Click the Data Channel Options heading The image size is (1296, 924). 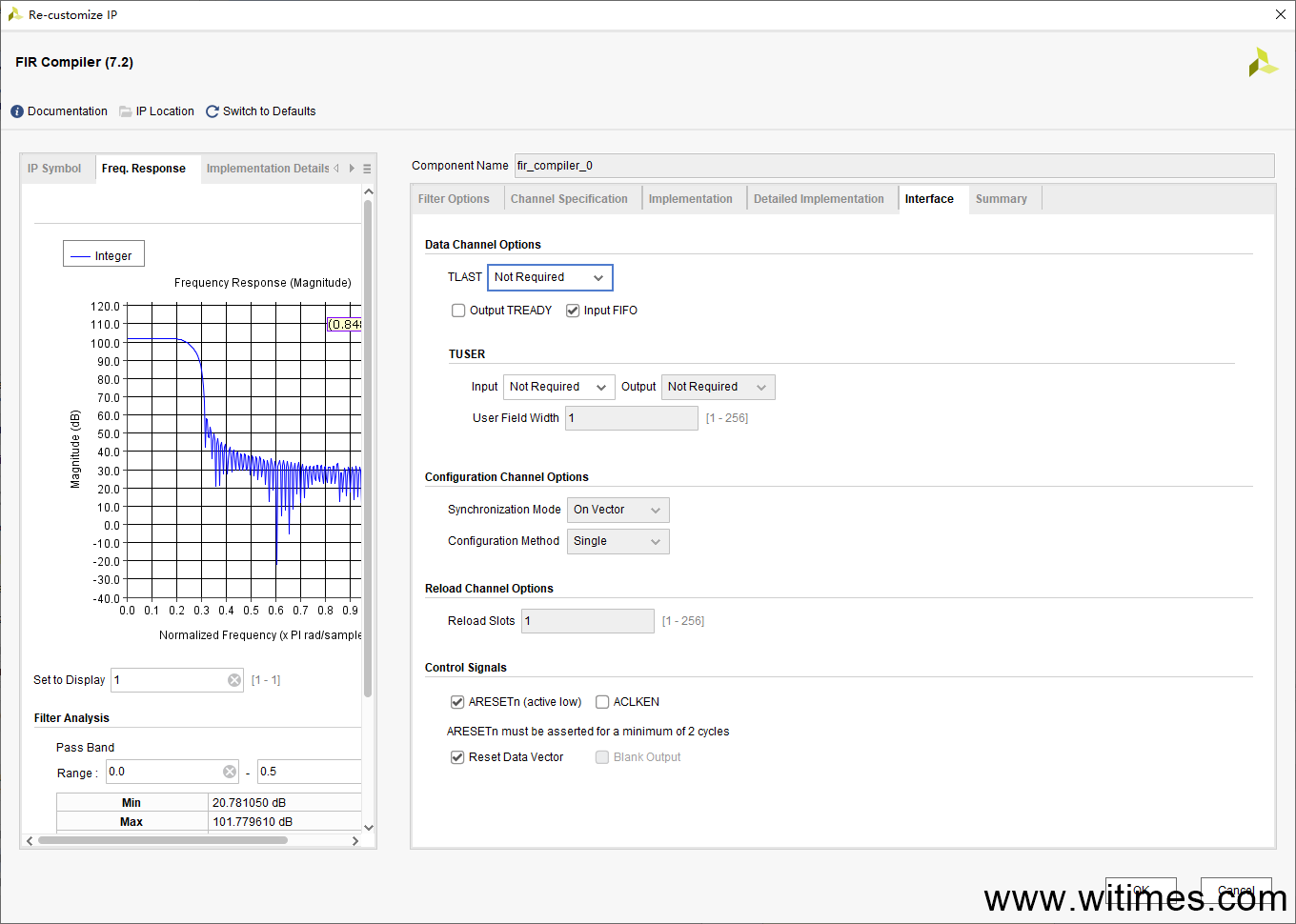pyautogui.click(x=483, y=245)
